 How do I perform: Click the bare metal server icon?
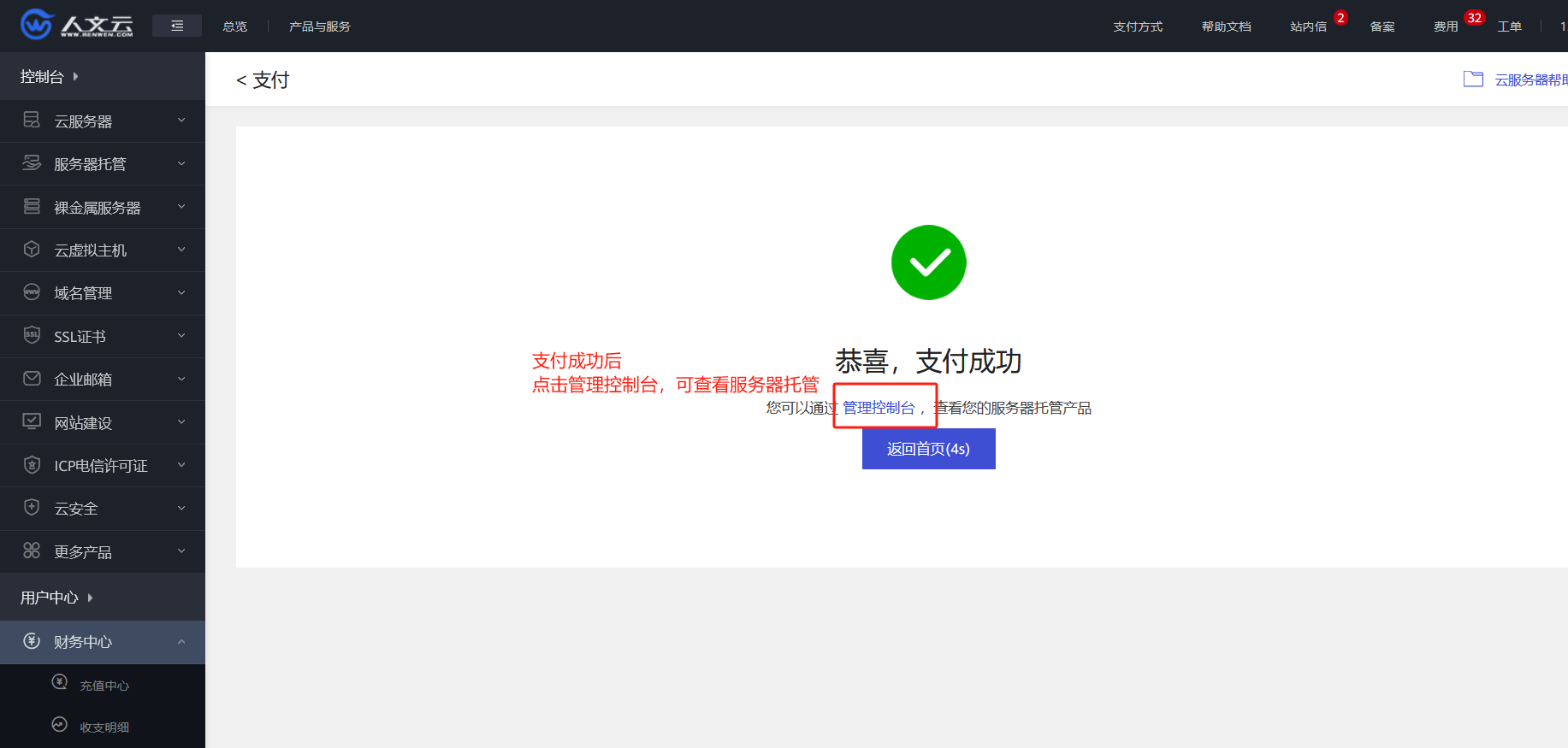click(x=32, y=206)
